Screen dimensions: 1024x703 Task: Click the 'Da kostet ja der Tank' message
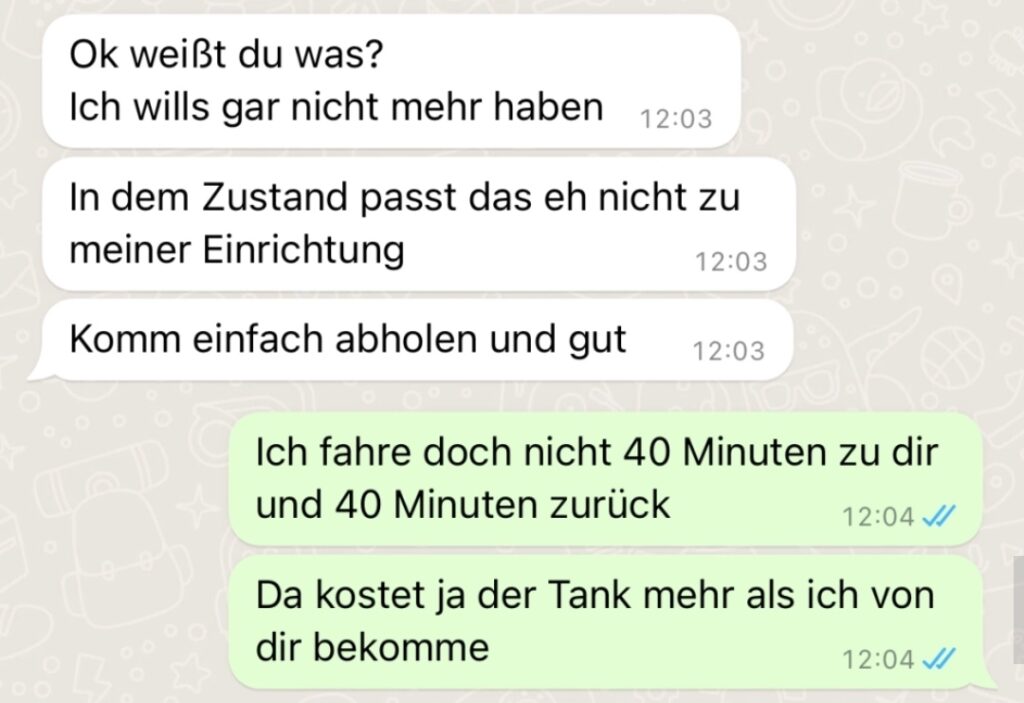[x=606, y=622]
